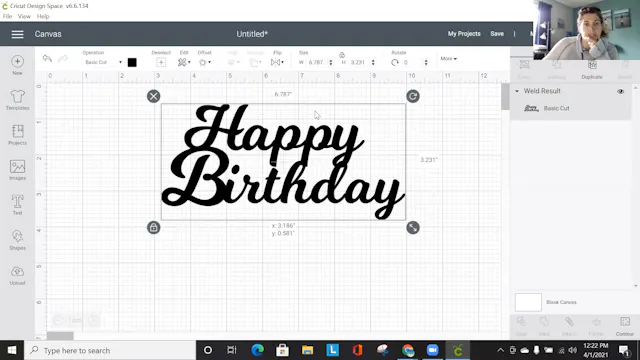640x360 pixels.
Task: Click the Undo arrow
Action: click(x=47, y=58)
